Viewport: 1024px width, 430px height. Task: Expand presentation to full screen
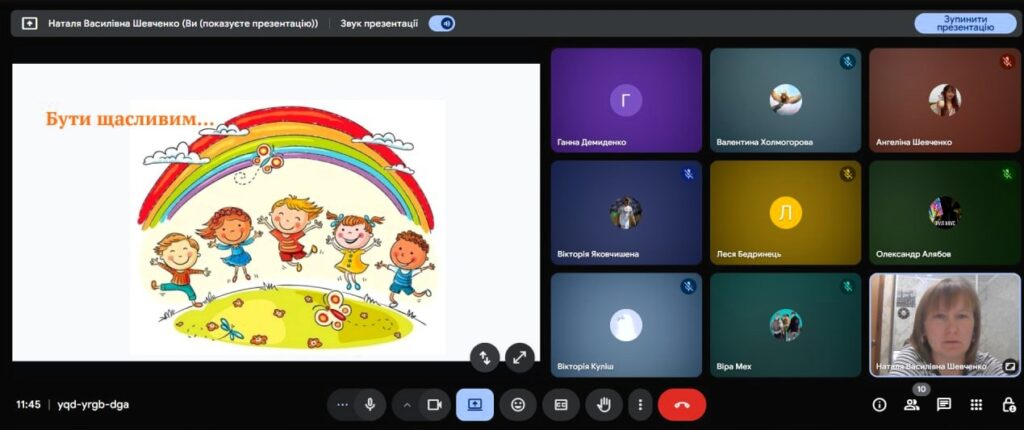pyautogui.click(x=519, y=356)
